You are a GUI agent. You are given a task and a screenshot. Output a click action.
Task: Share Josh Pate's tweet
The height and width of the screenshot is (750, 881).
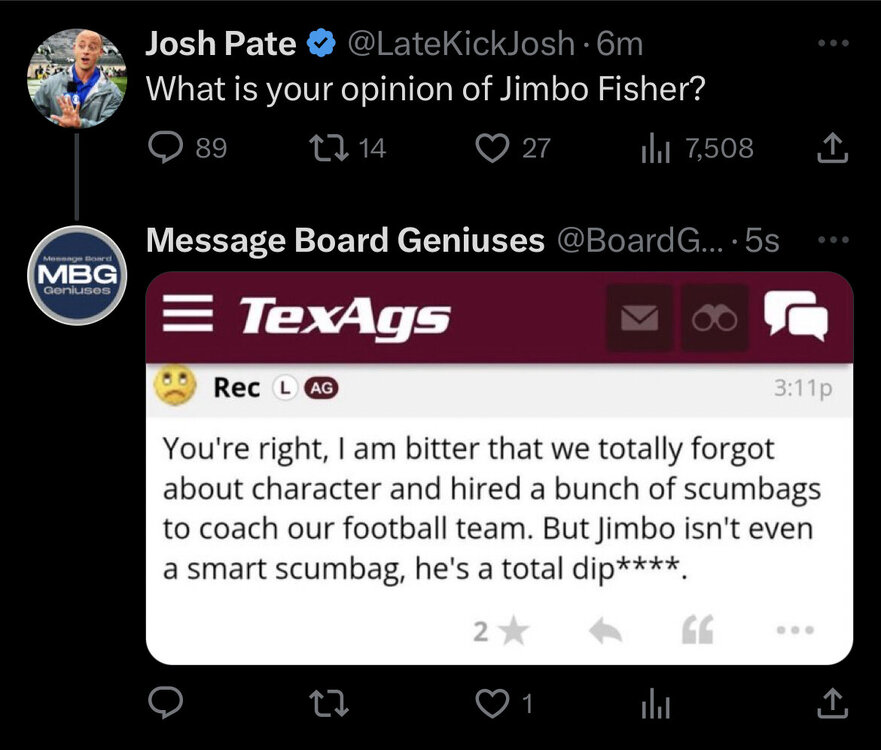coord(832,148)
